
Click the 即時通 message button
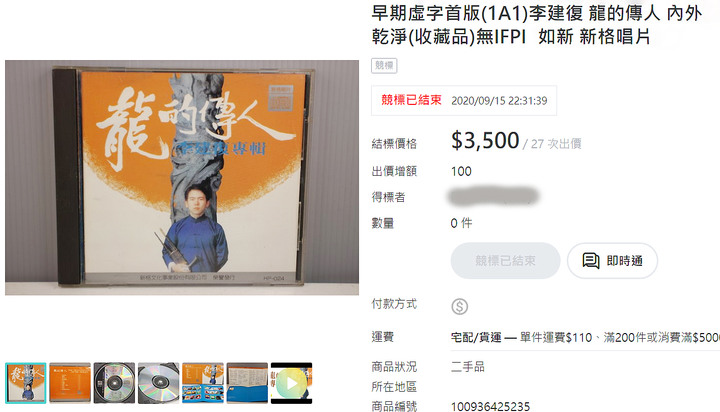(612, 260)
